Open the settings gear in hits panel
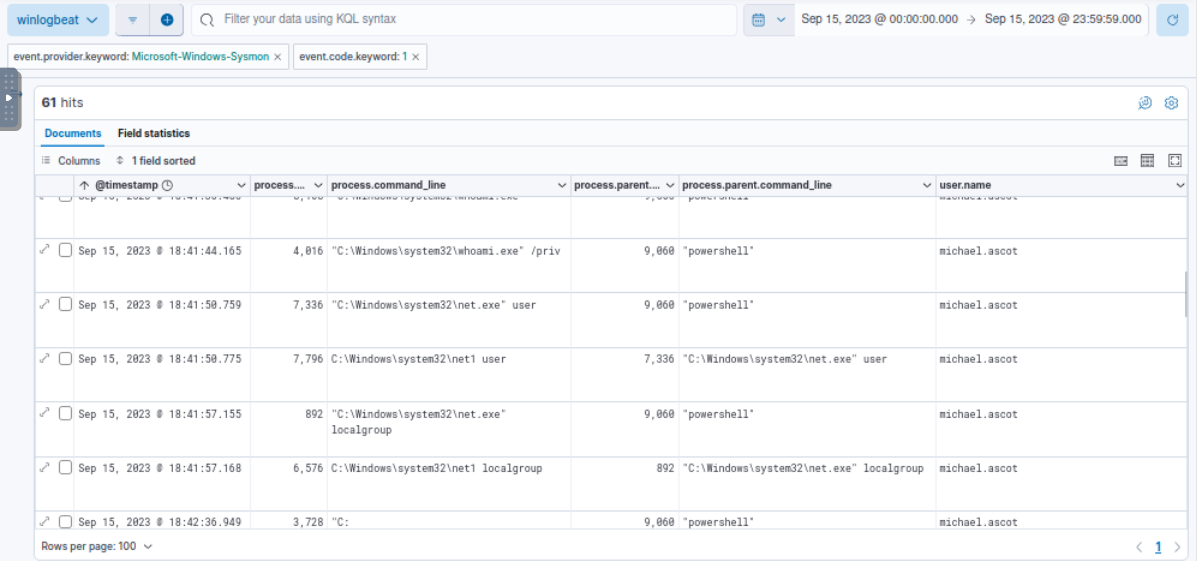Screen dimensions: 1197x561 click(x=1171, y=103)
